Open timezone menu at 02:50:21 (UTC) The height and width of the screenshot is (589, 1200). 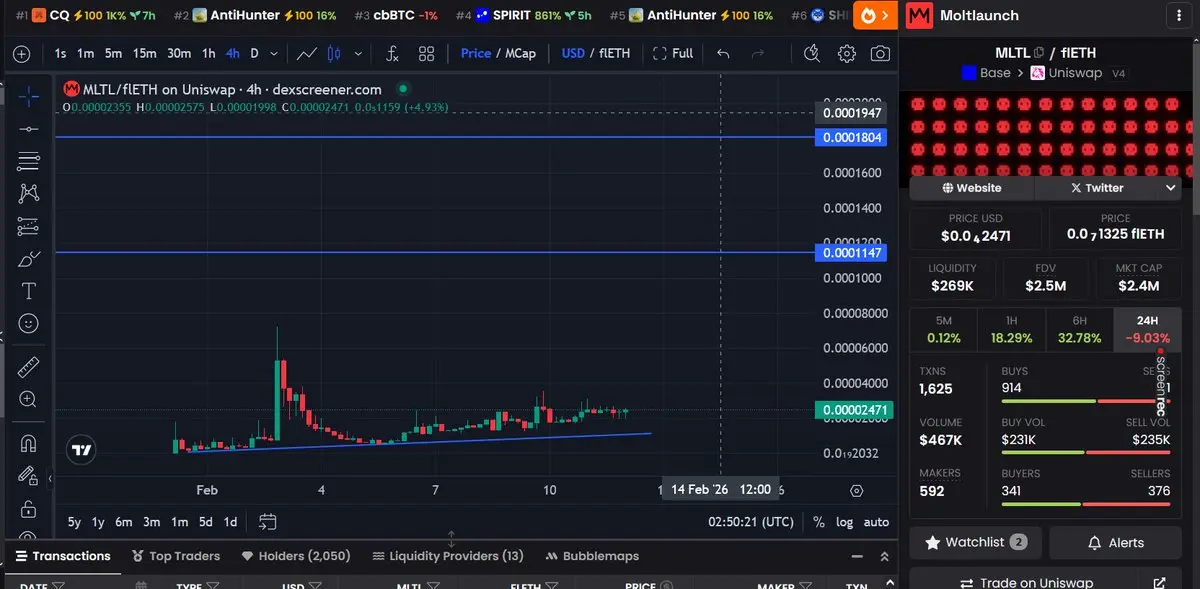751,522
